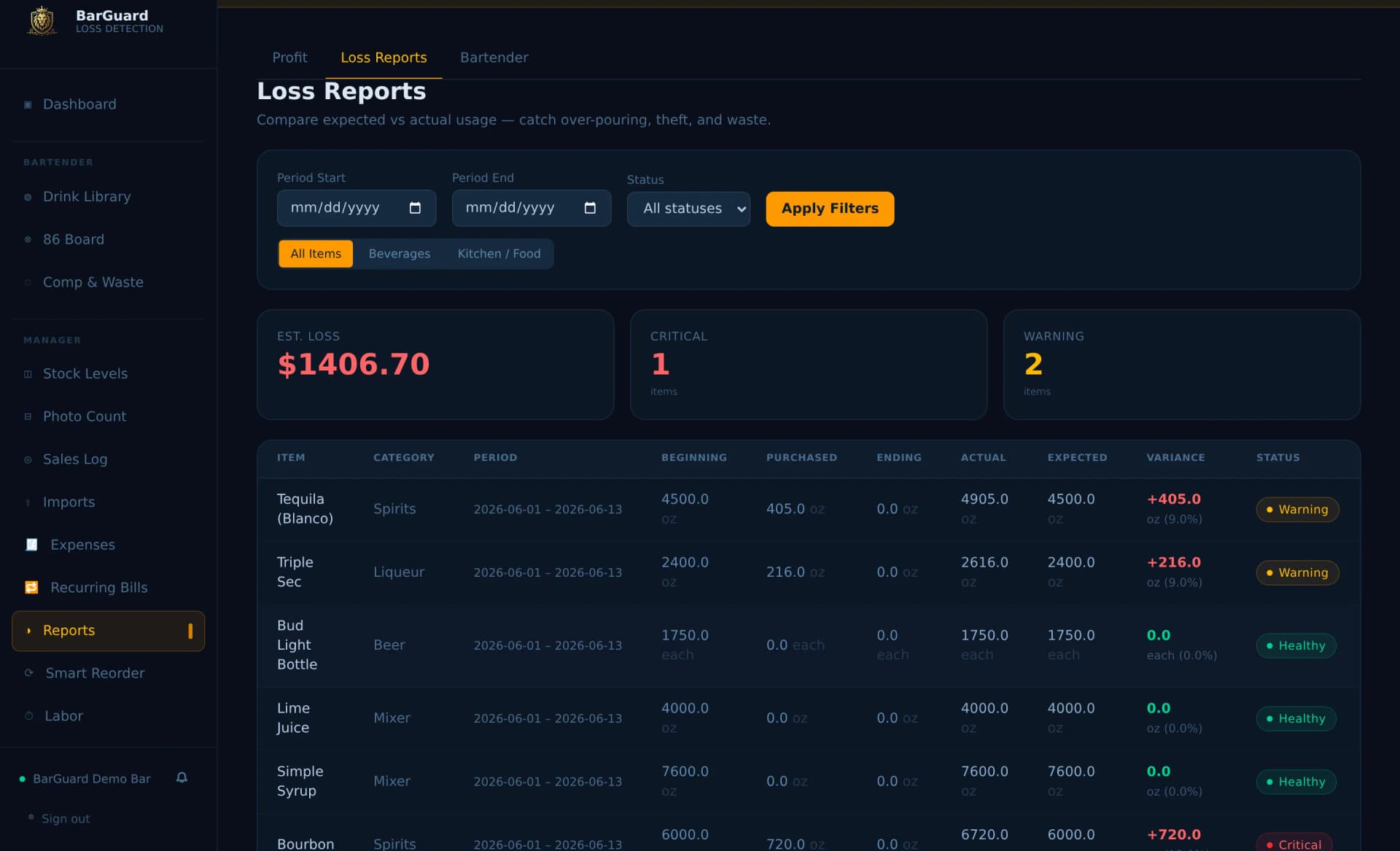Click the Expenses receipt icon
The image size is (1400, 851).
pyautogui.click(x=31, y=545)
